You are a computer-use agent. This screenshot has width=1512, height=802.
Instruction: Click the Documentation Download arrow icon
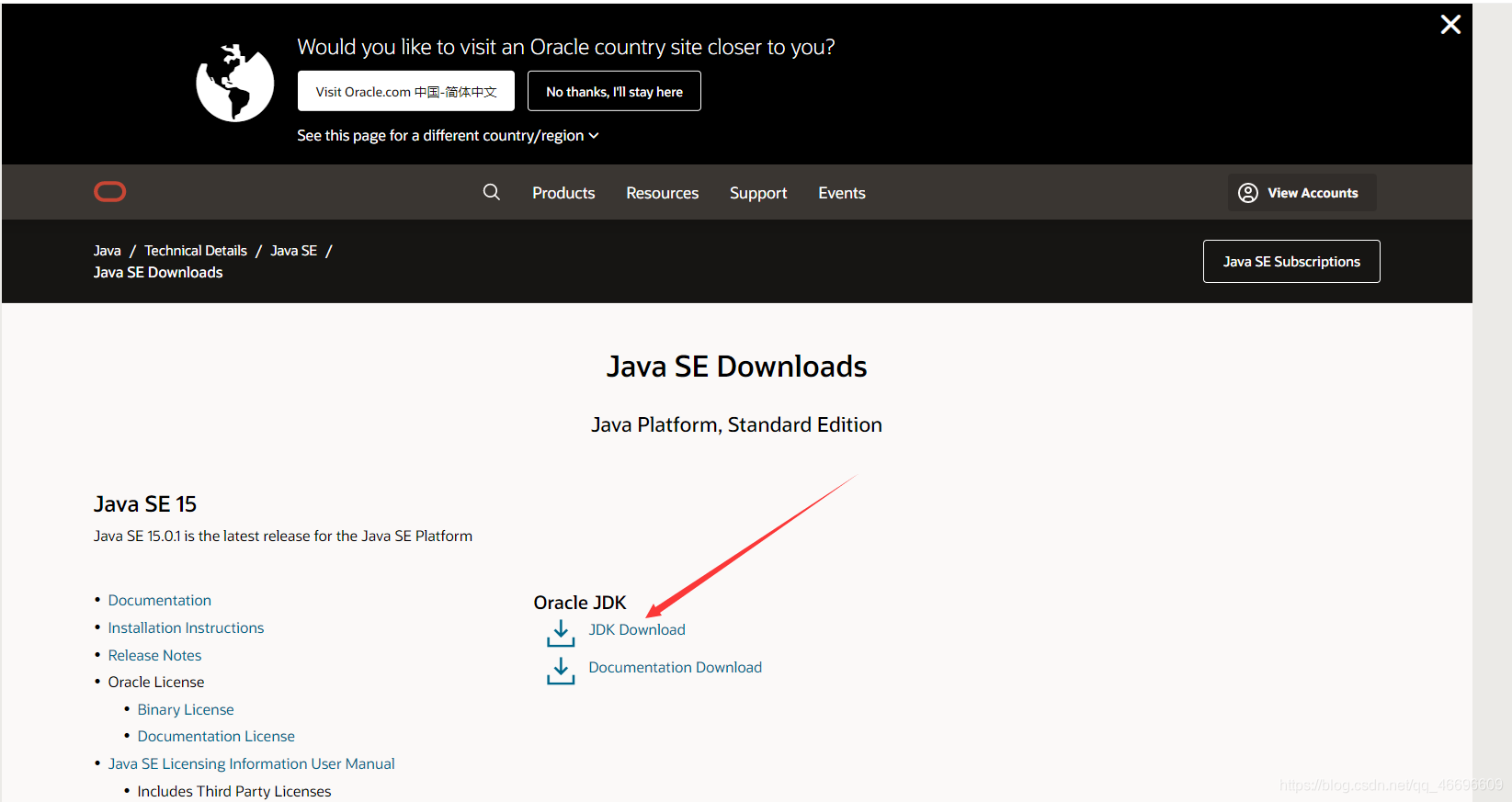pos(561,671)
